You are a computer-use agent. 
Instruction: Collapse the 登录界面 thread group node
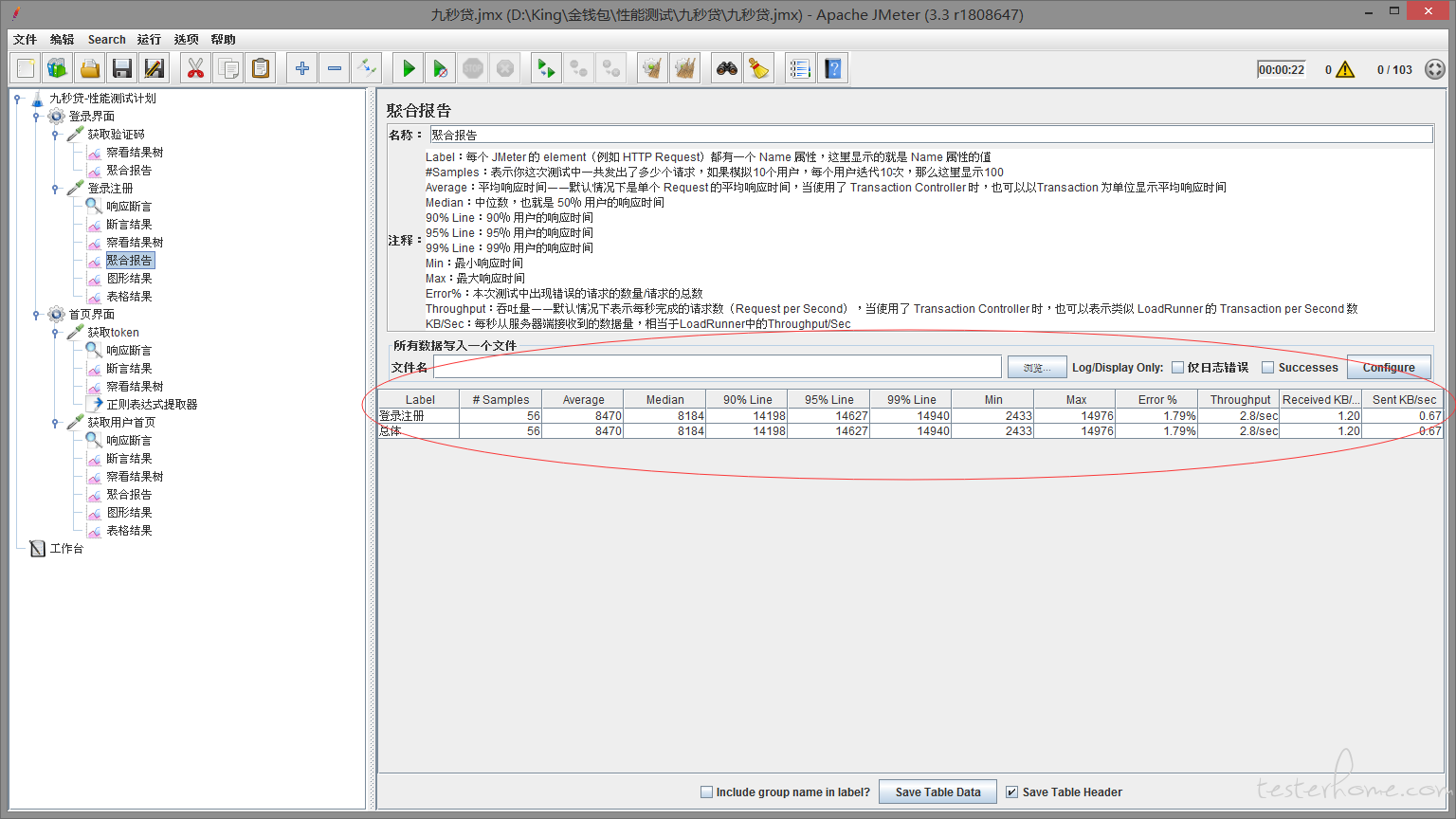pos(37,117)
